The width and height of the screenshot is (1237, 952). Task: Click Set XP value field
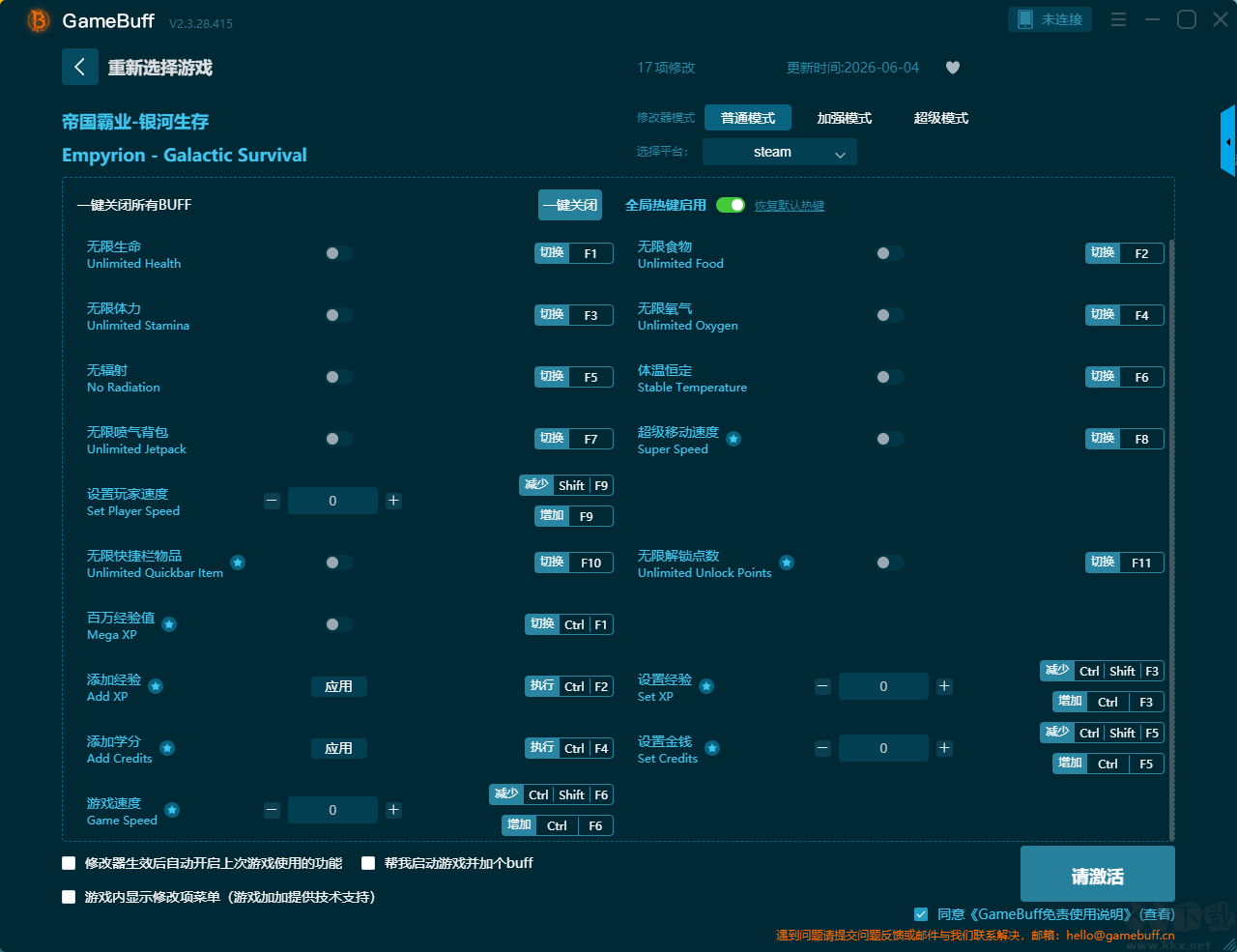tap(883, 686)
